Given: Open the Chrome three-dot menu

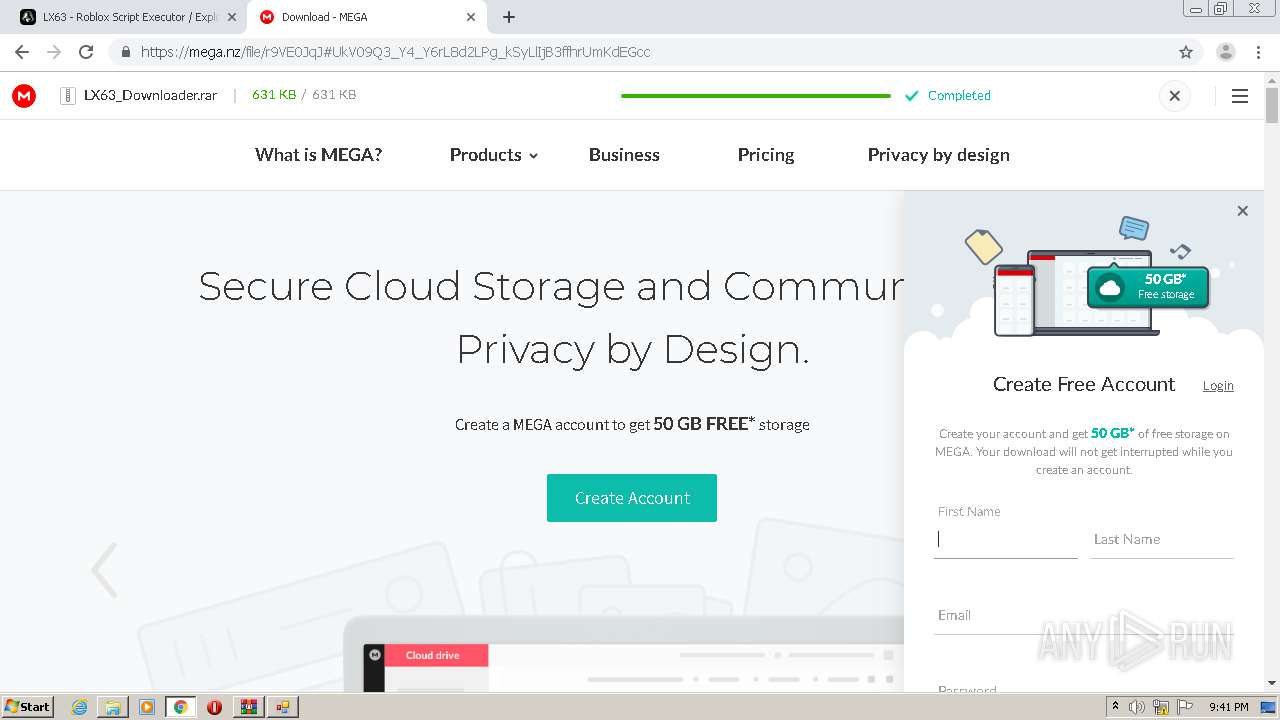Looking at the screenshot, I should pos(1258,52).
